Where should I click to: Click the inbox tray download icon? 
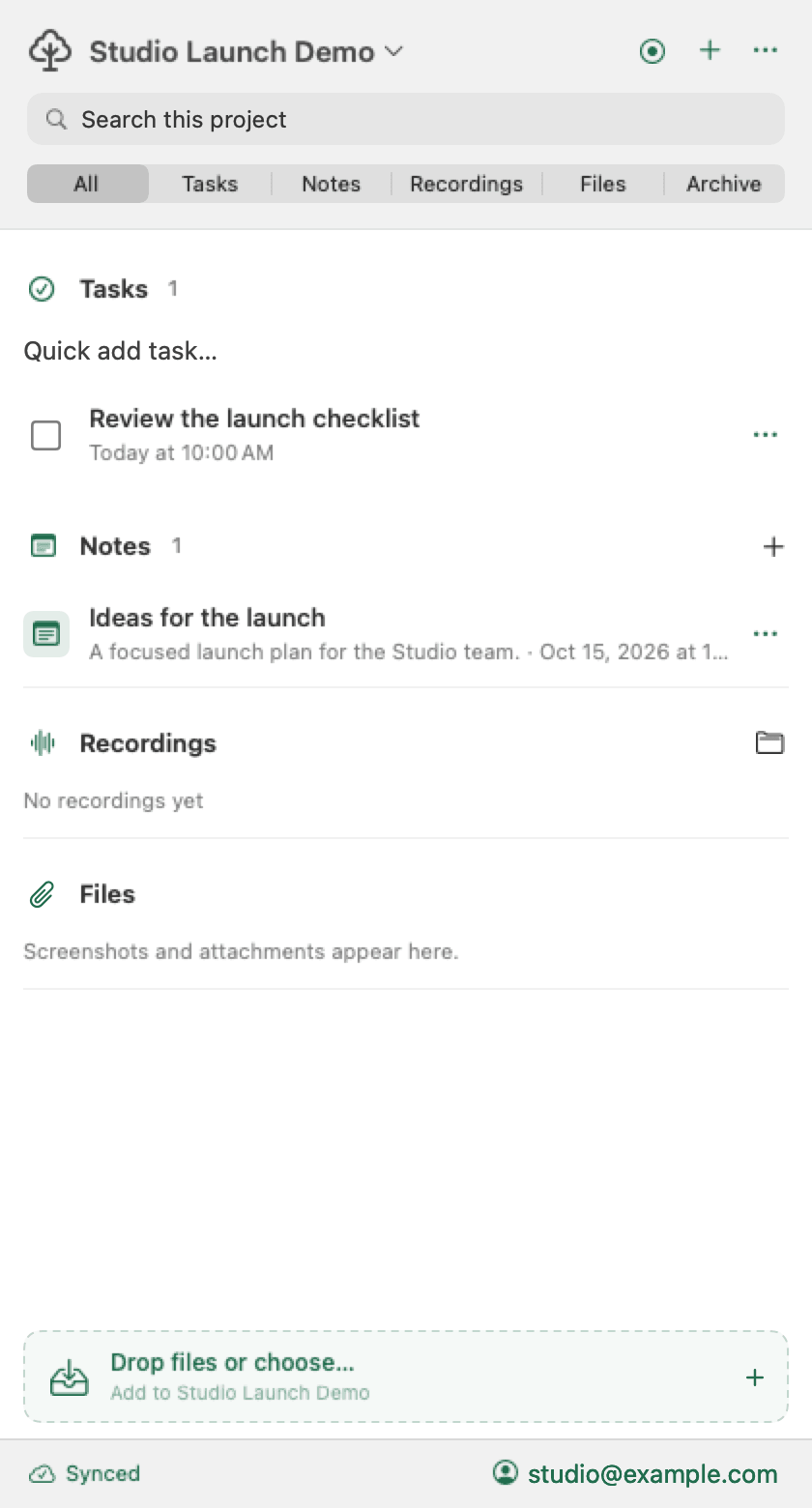(70, 1377)
